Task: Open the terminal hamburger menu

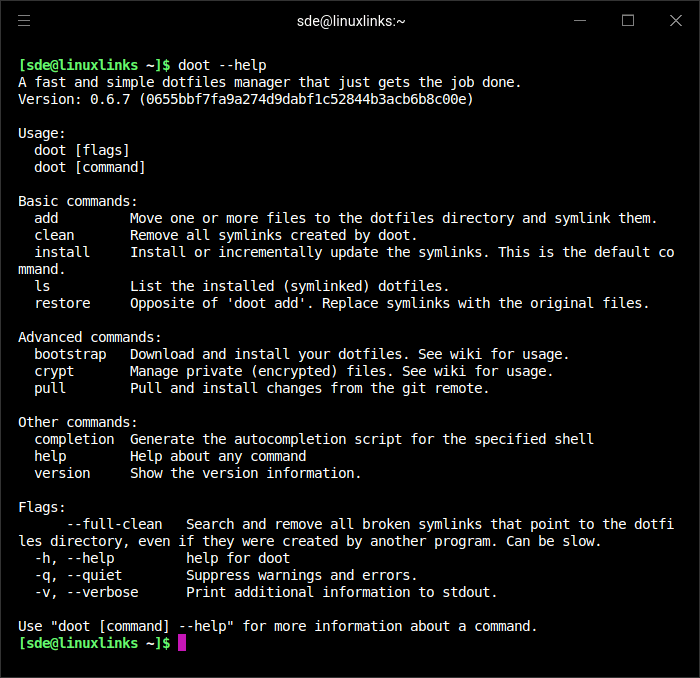Action: pyautogui.click(x=25, y=20)
